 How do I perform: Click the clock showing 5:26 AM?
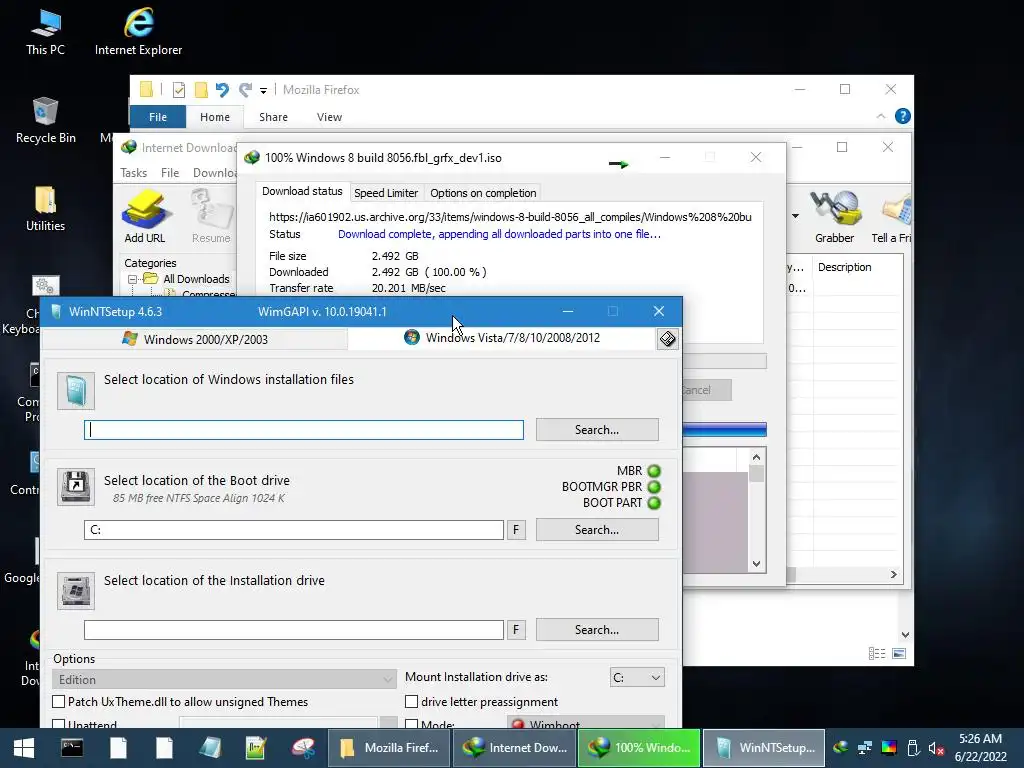point(980,739)
